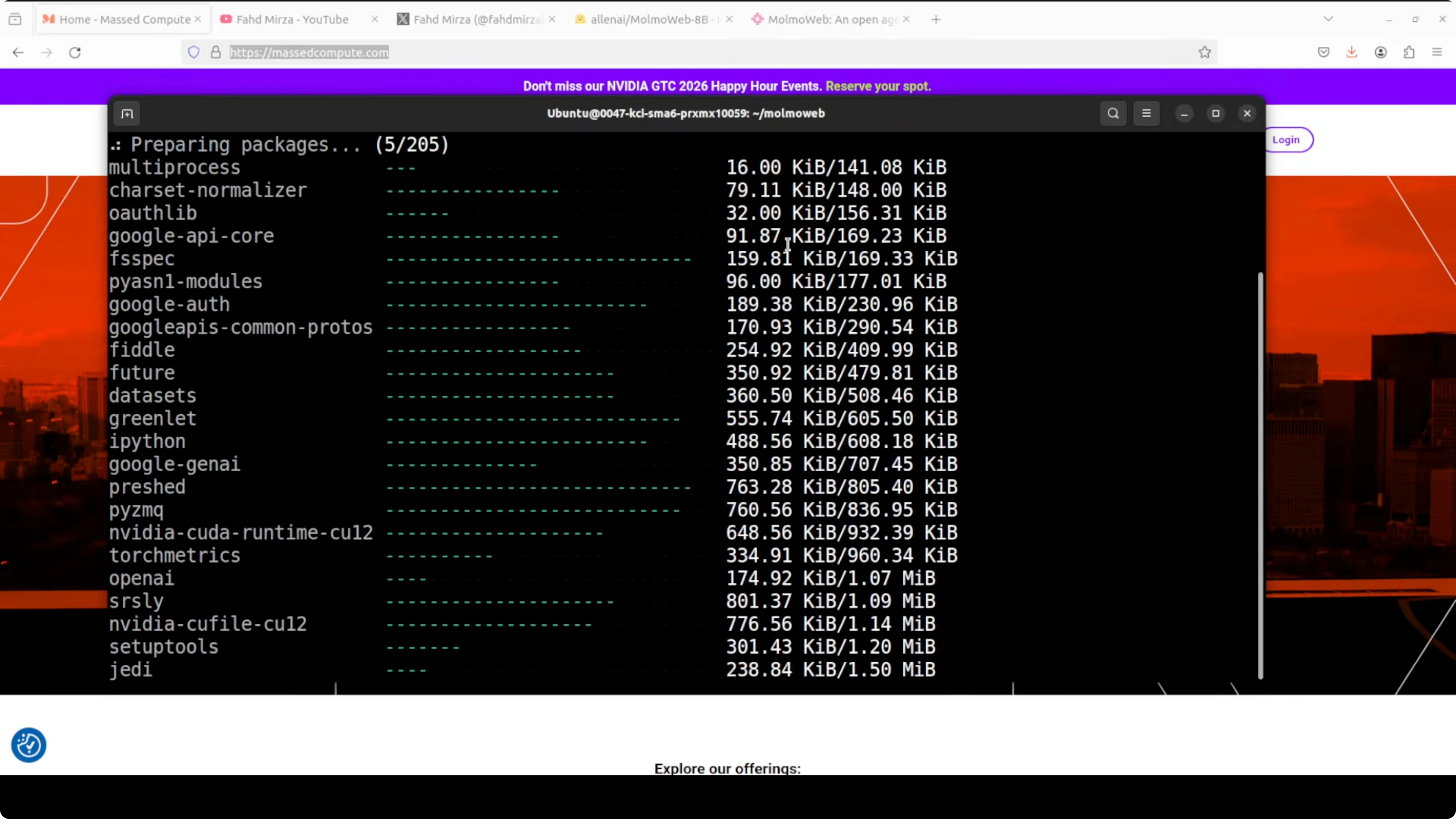Click the Login button
The width and height of the screenshot is (1456, 819).
(x=1286, y=140)
